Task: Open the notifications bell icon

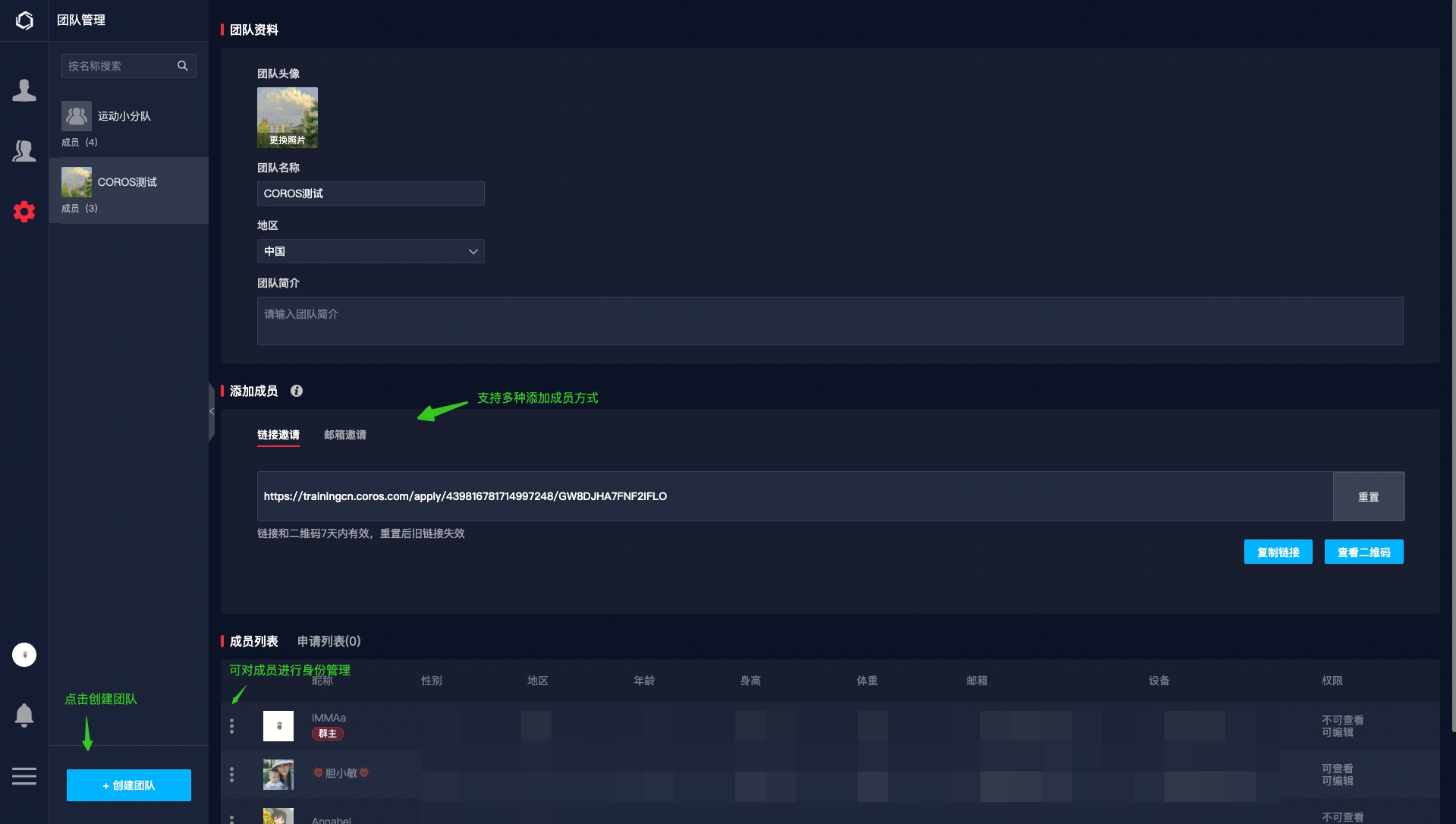Action: (24, 715)
